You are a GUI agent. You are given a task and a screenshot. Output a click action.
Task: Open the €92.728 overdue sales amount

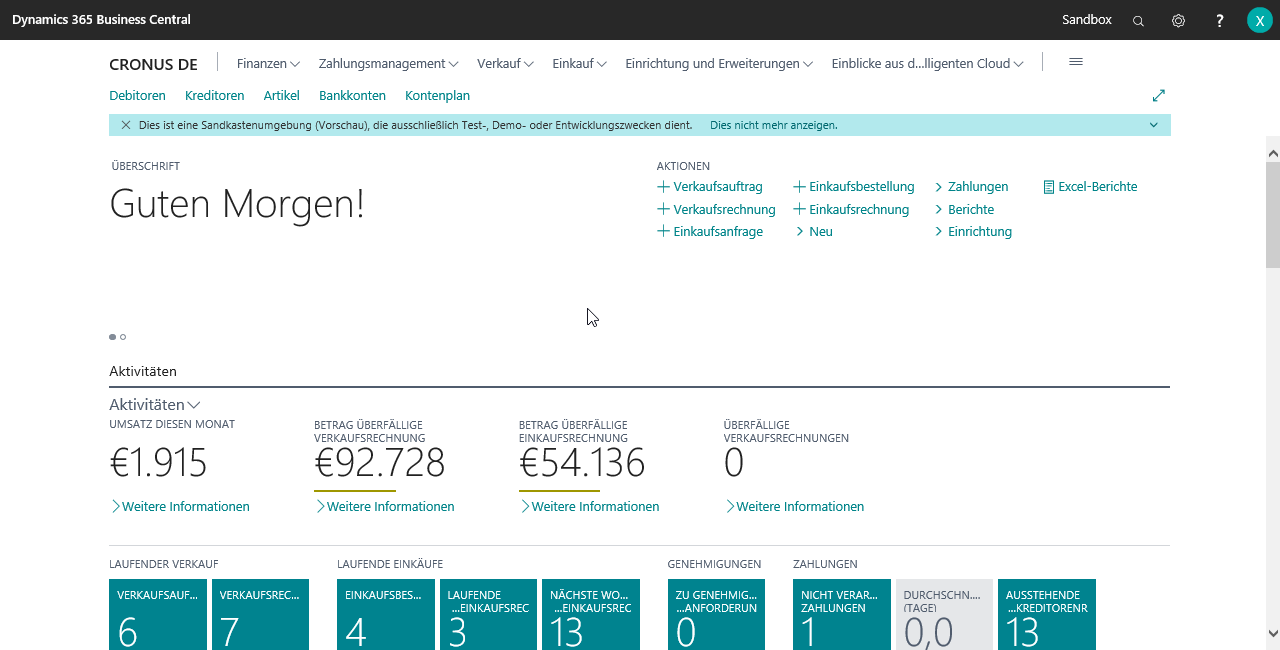pyautogui.click(x=379, y=463)
